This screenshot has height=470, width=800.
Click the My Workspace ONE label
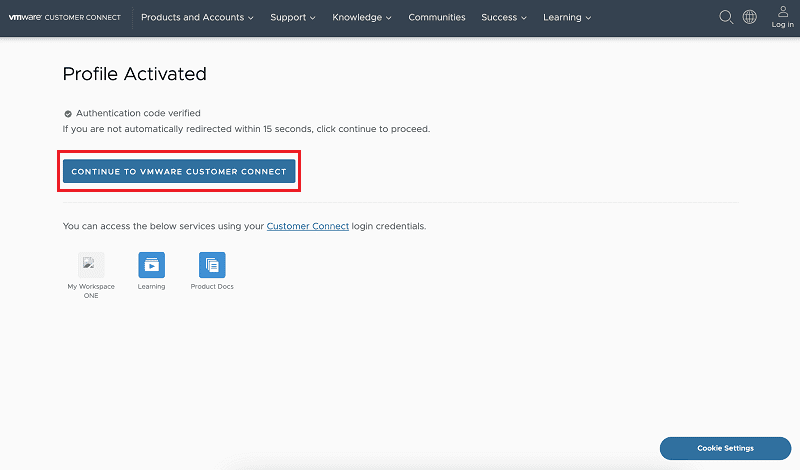click(x=91, y=291)
